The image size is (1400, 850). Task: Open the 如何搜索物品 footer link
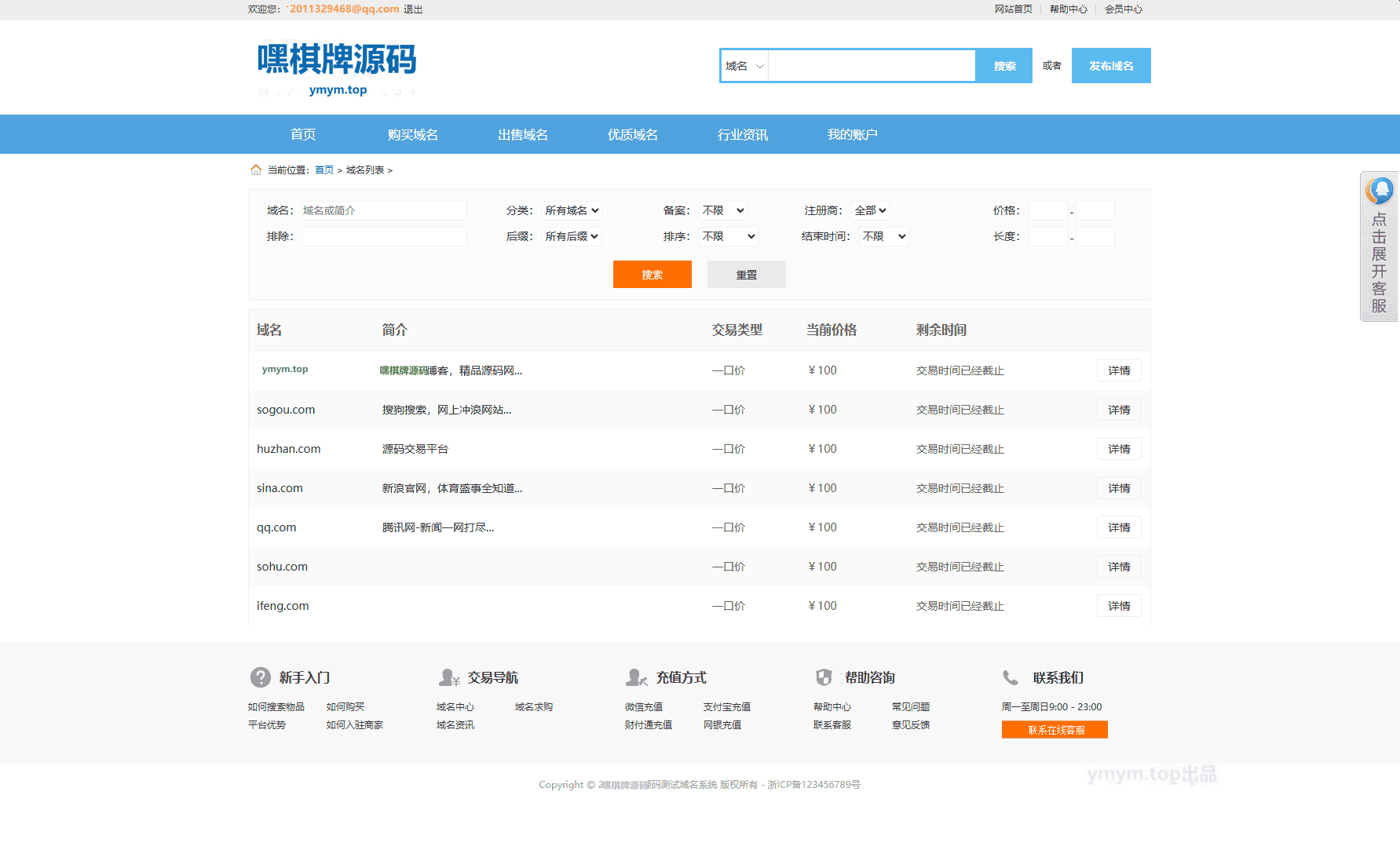tap(276, 707)
